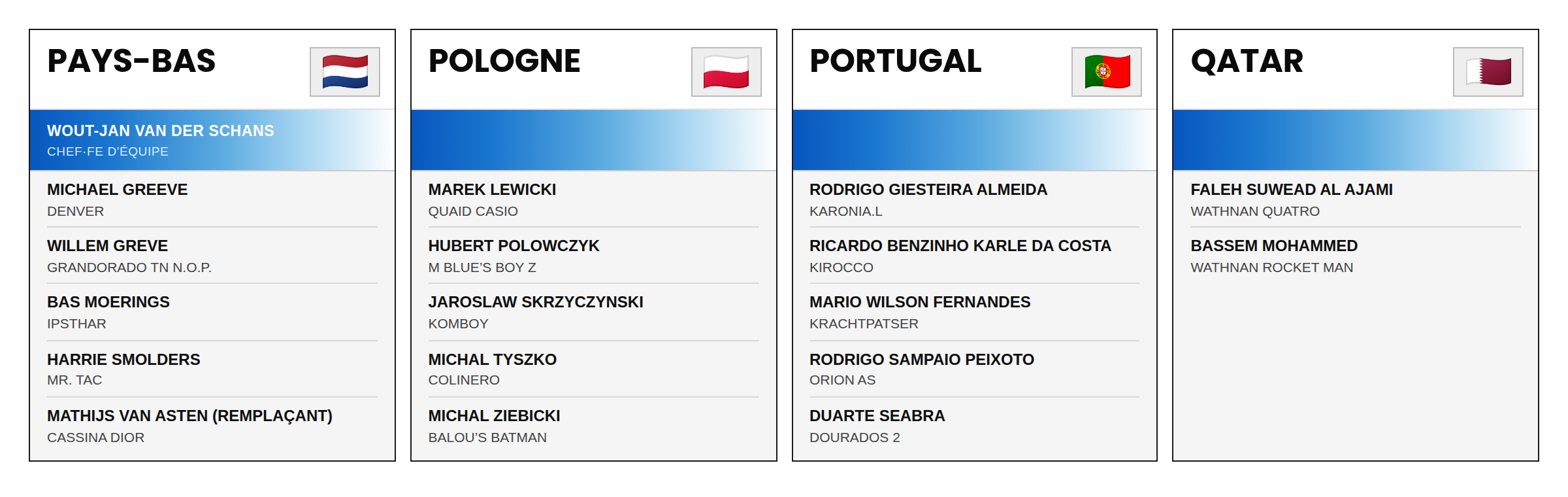Screen dimensions: 1568x497
Task: Click the Portugal flag icon
Action: (1107, 72)
